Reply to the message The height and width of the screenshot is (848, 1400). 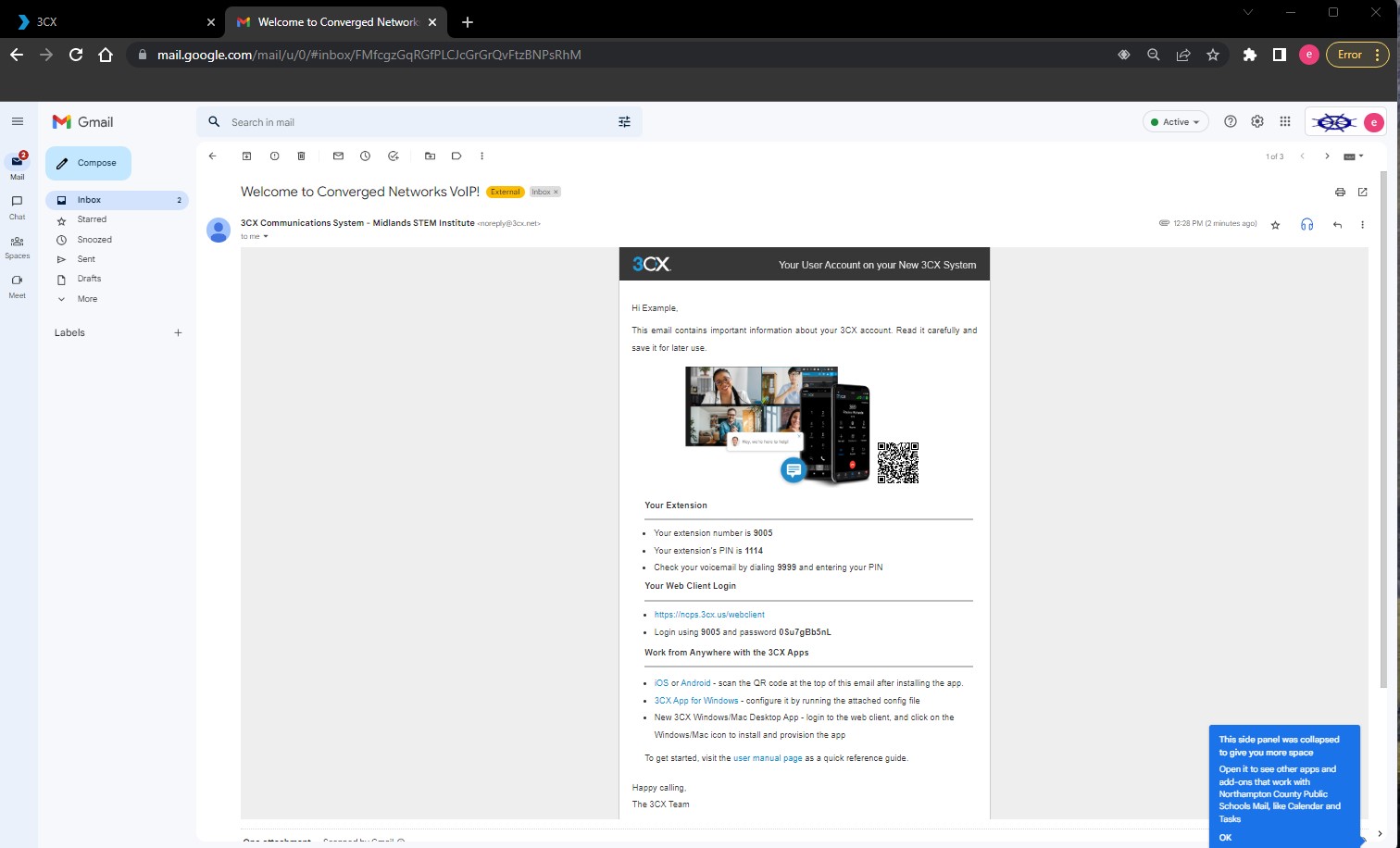[1337, 225]
